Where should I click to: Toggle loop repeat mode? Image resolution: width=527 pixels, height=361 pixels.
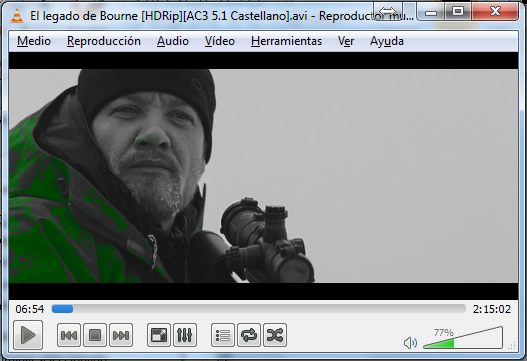pyautogui.click(x=249, y=335)
